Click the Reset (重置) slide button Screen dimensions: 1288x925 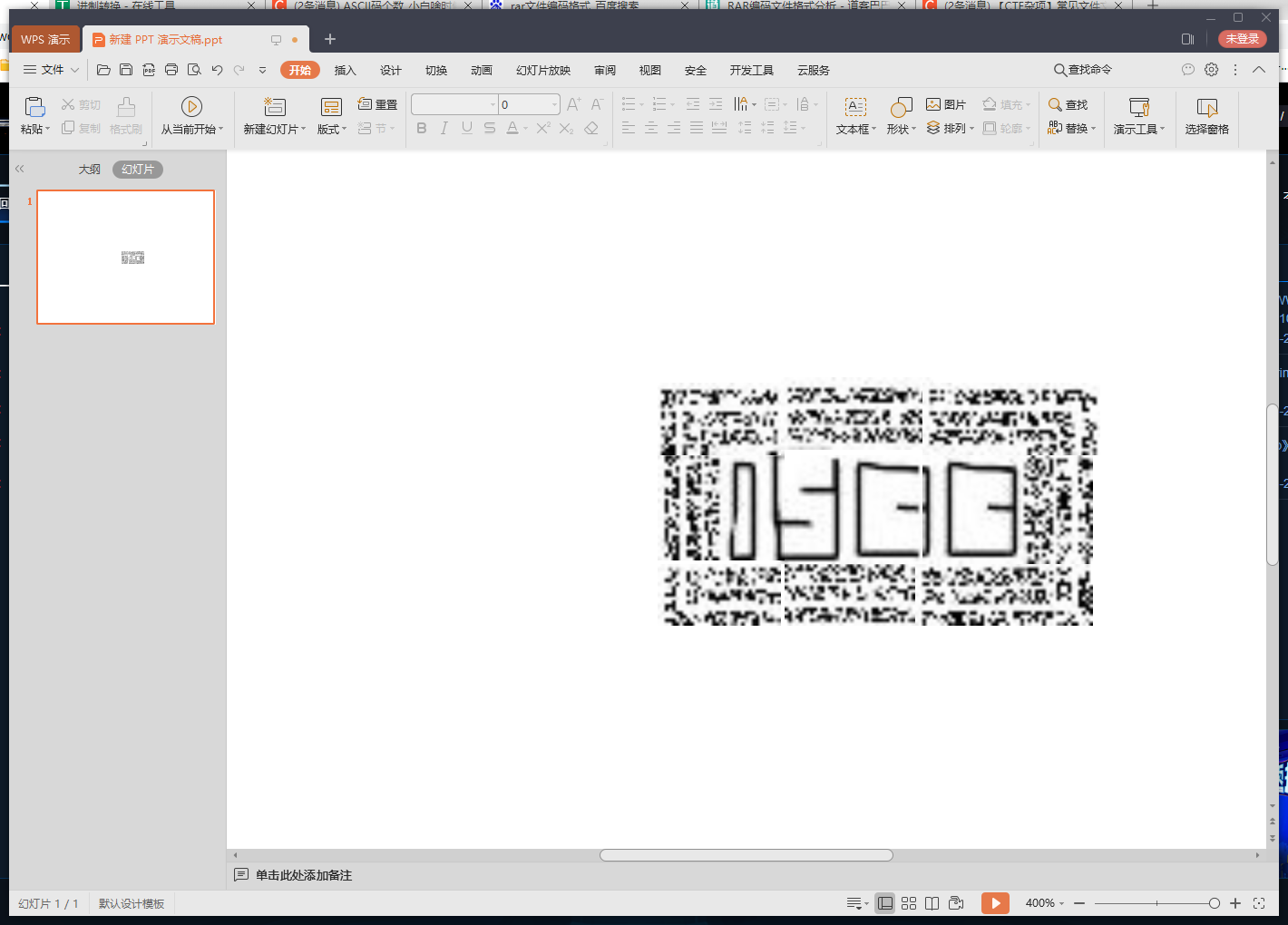coord(377,104)
